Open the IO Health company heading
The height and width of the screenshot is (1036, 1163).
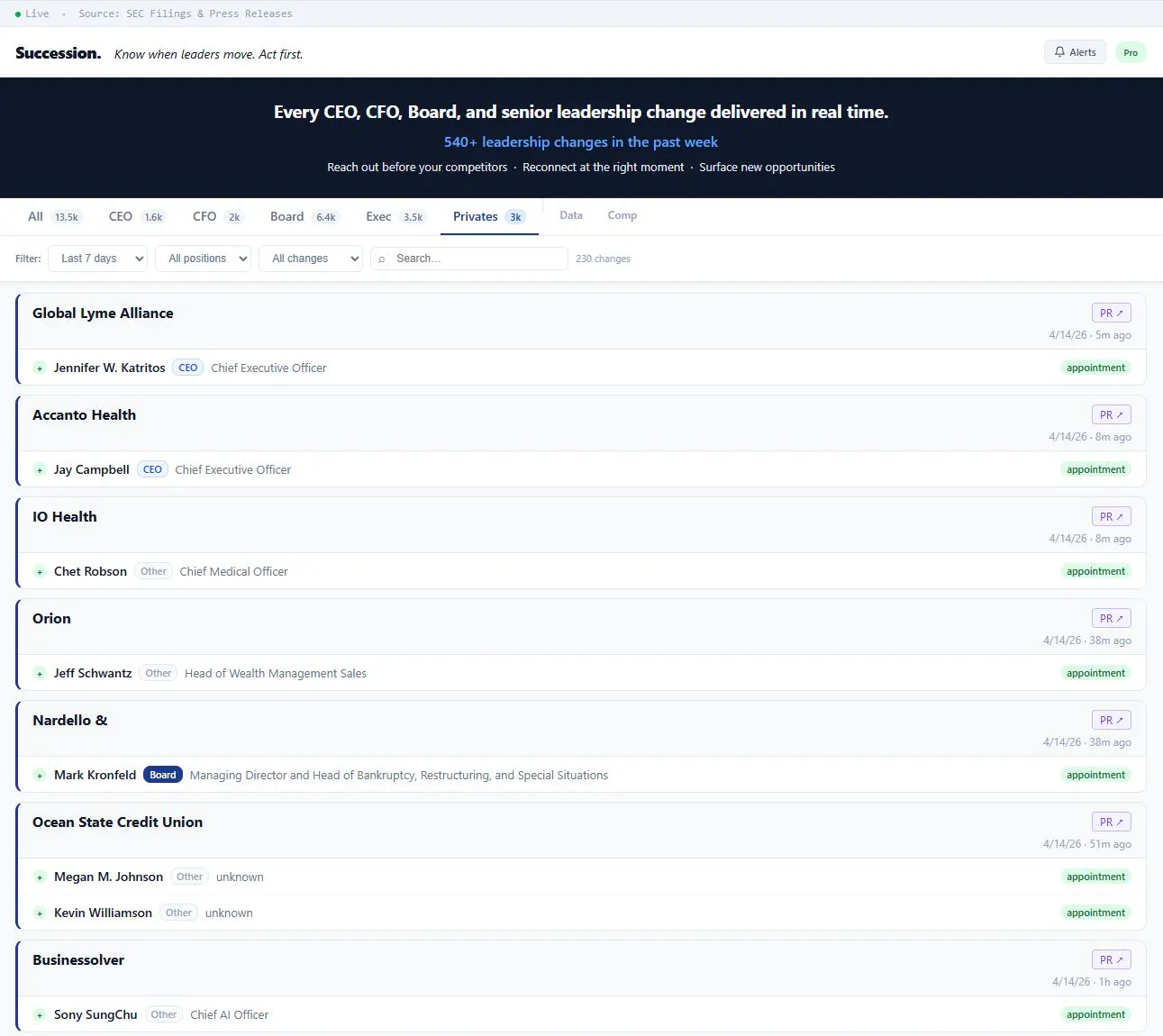(x=64, y=516)
